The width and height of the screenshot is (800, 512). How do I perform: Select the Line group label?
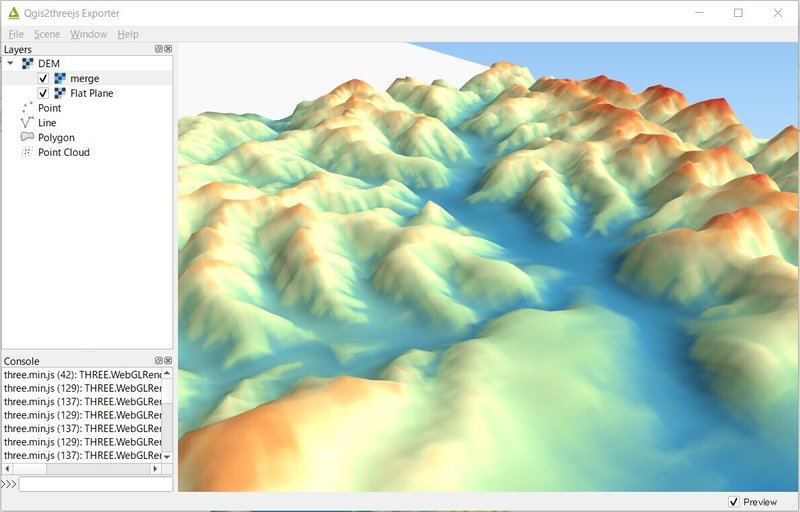coord(47,123)
